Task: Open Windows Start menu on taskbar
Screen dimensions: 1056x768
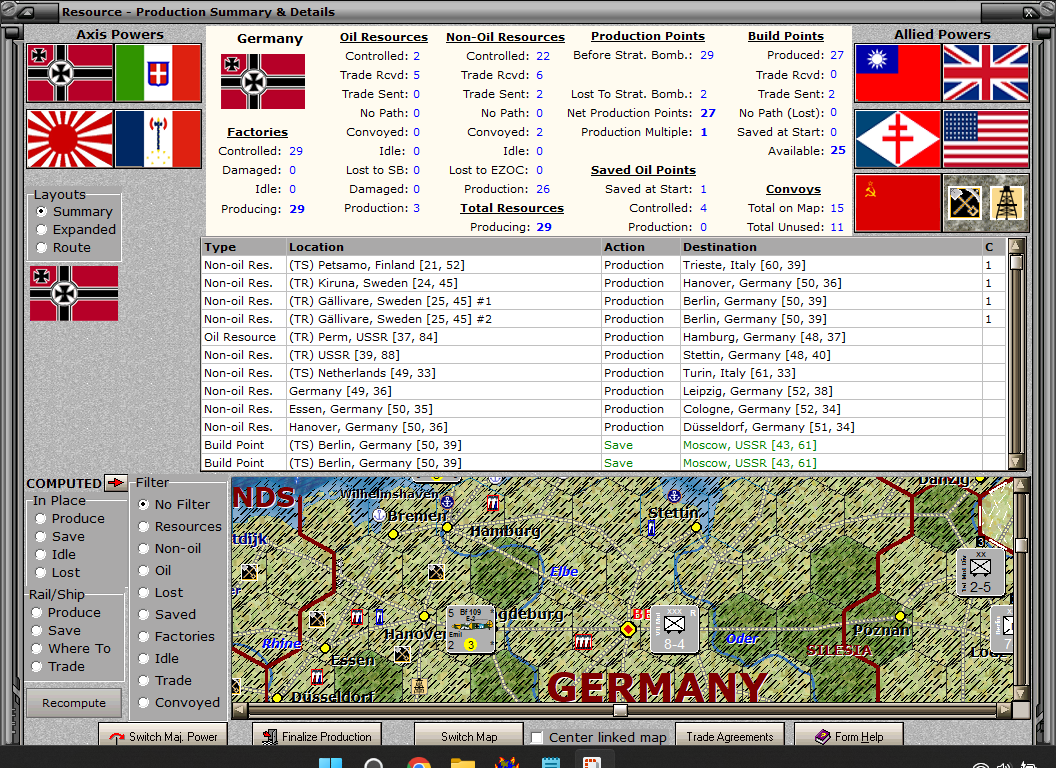Action: [x=330, y=763]
